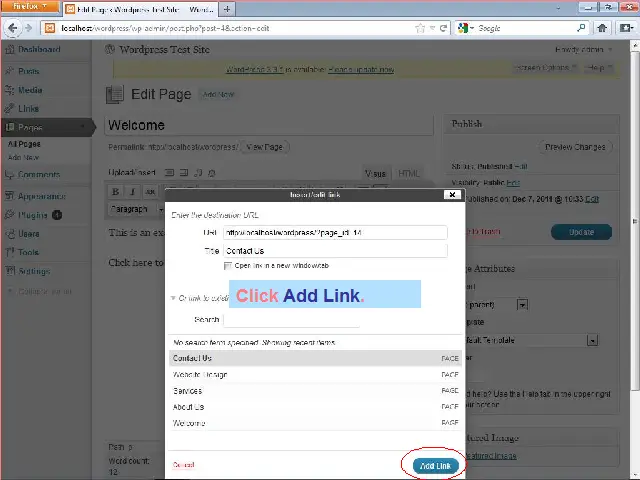The width and height of the screenshot is (640, 480).
Task: Open the Help tab
Action: click(599, 67)
